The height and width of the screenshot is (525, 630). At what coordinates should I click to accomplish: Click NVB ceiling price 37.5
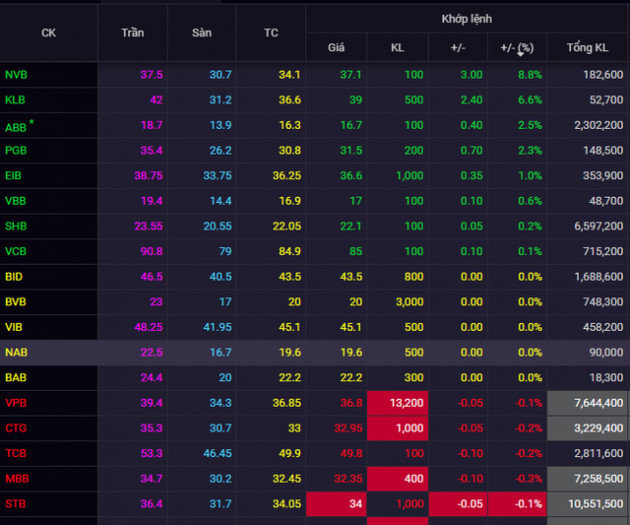151,75
